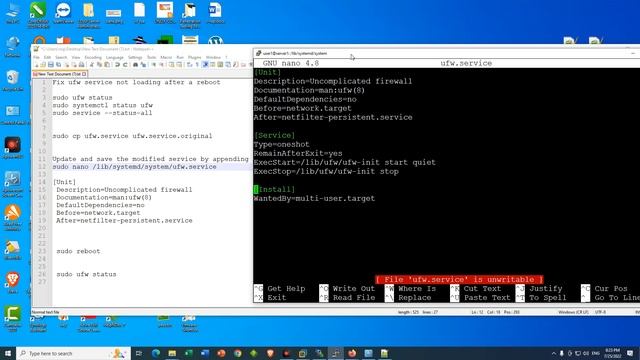The width and height of the screenshot is (640, 360).
Task: Open the Language menu in Notepad++
Action: [115, 58]
